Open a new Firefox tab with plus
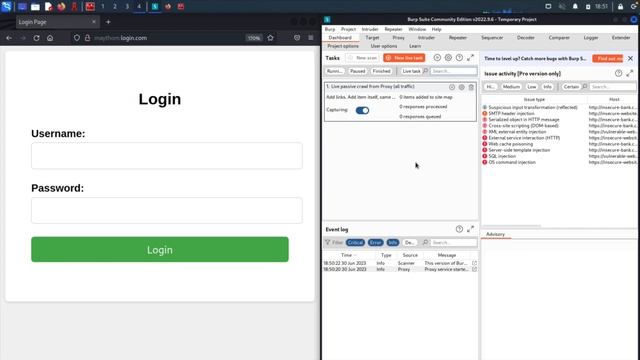 (108, 22)
